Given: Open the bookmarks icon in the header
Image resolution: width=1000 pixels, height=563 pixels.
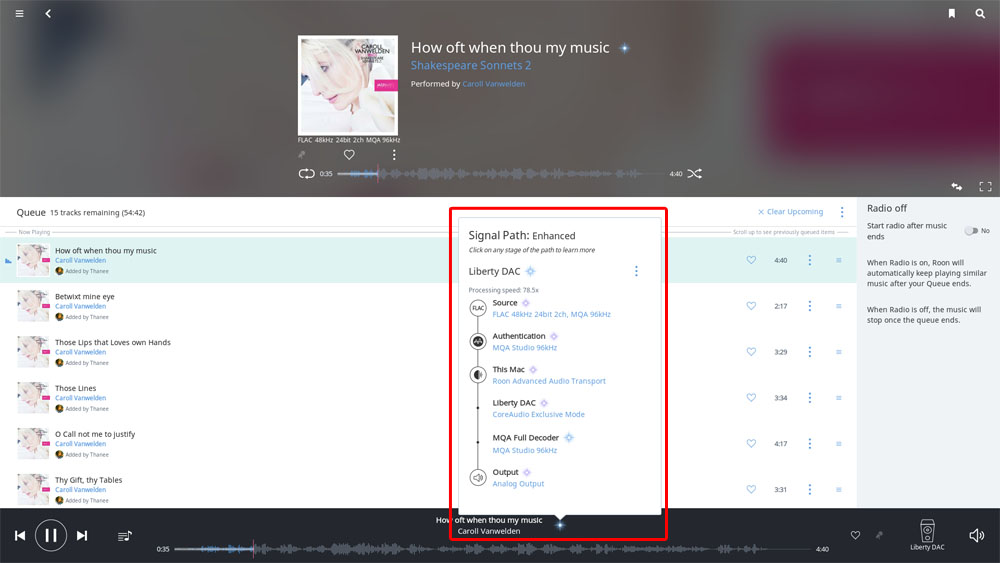Looking at the screenshot, I should (x=952, y=14).
